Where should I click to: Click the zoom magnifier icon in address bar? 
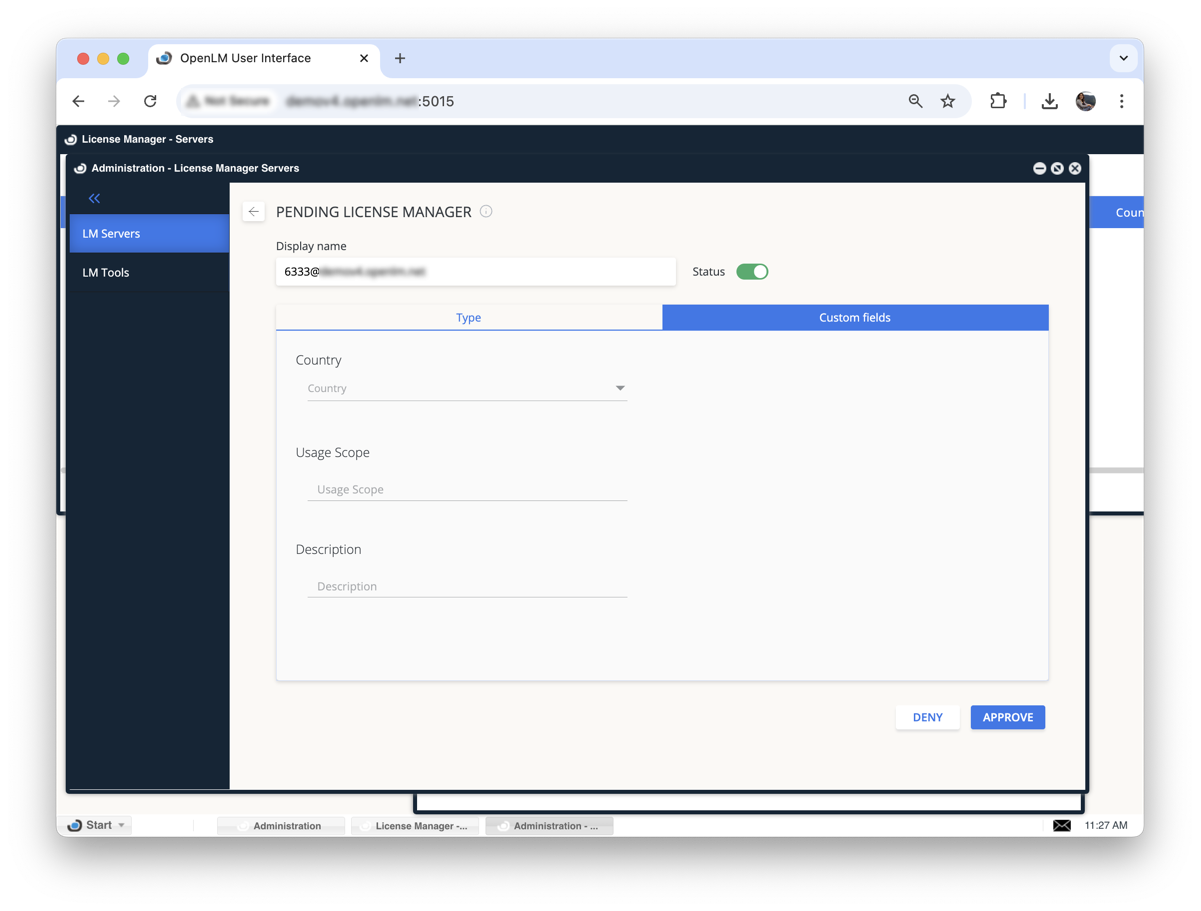tap(915, 101)
